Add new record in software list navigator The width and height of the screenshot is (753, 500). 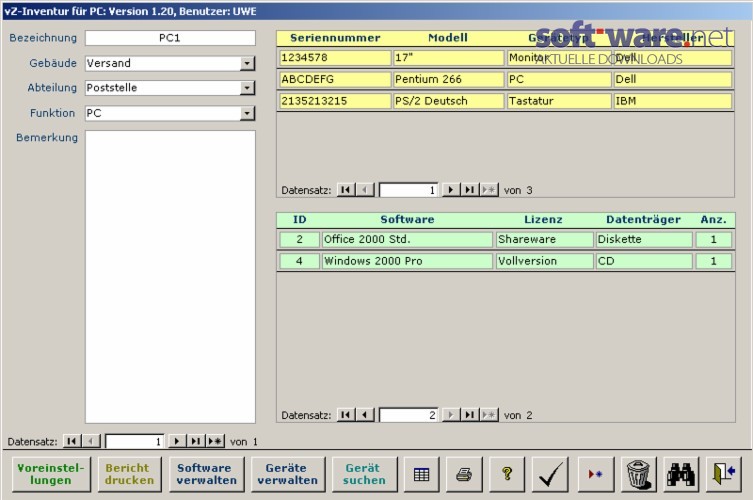(x=489, y=415)
